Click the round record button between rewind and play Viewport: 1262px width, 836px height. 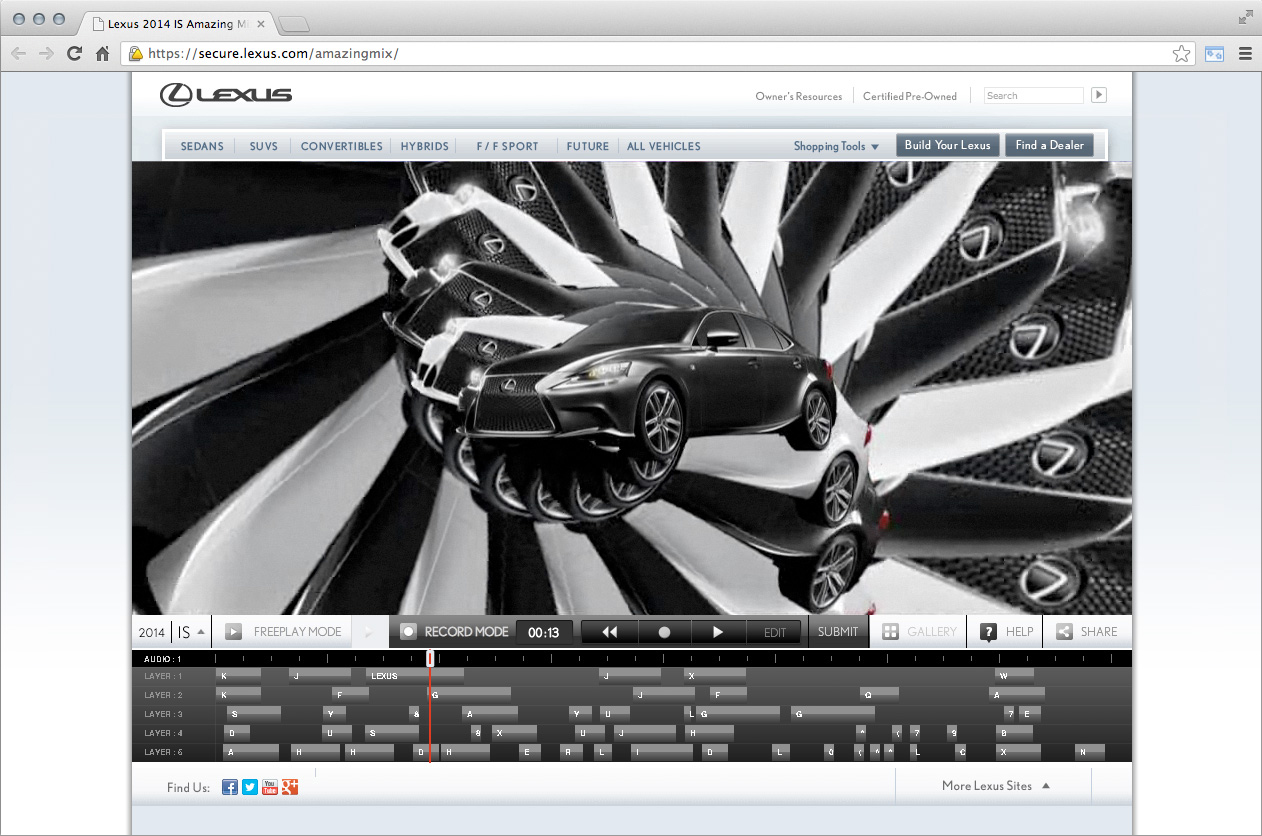663,632
